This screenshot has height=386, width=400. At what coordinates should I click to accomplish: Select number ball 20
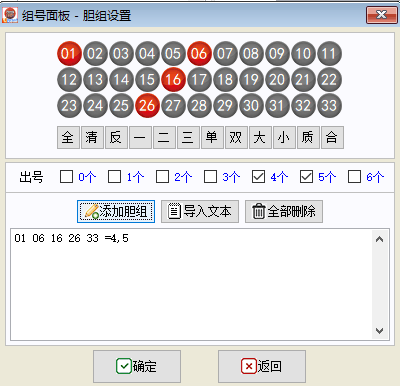(x=277, y=79)
